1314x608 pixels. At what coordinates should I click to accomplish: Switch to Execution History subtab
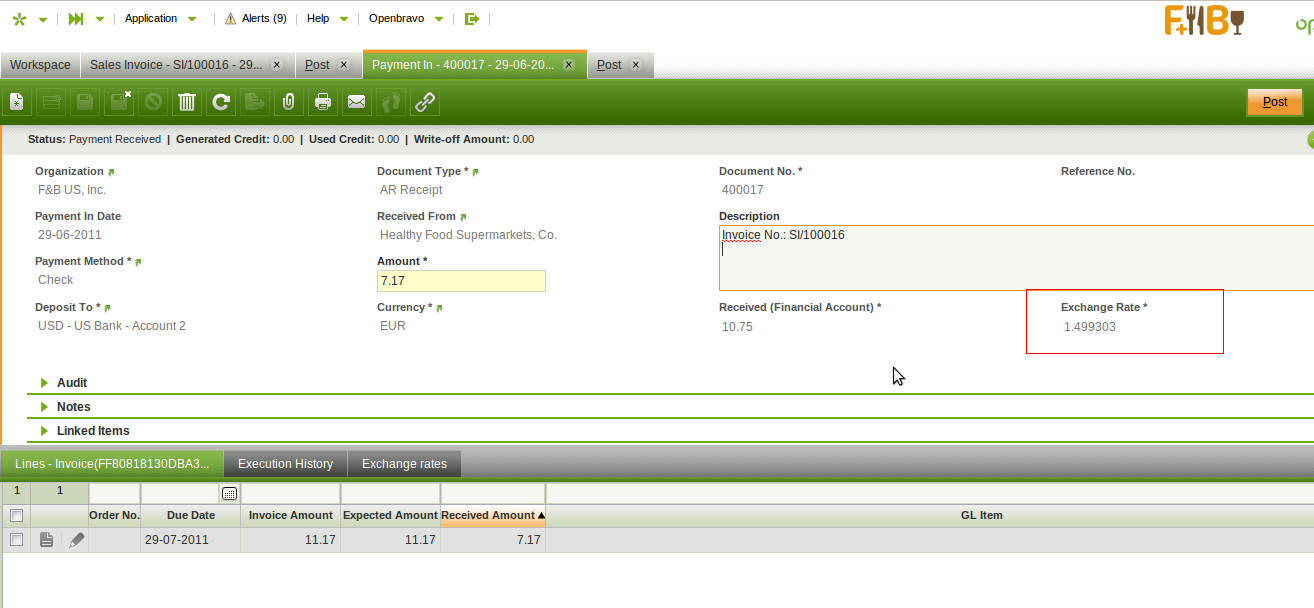pos(285,464)
